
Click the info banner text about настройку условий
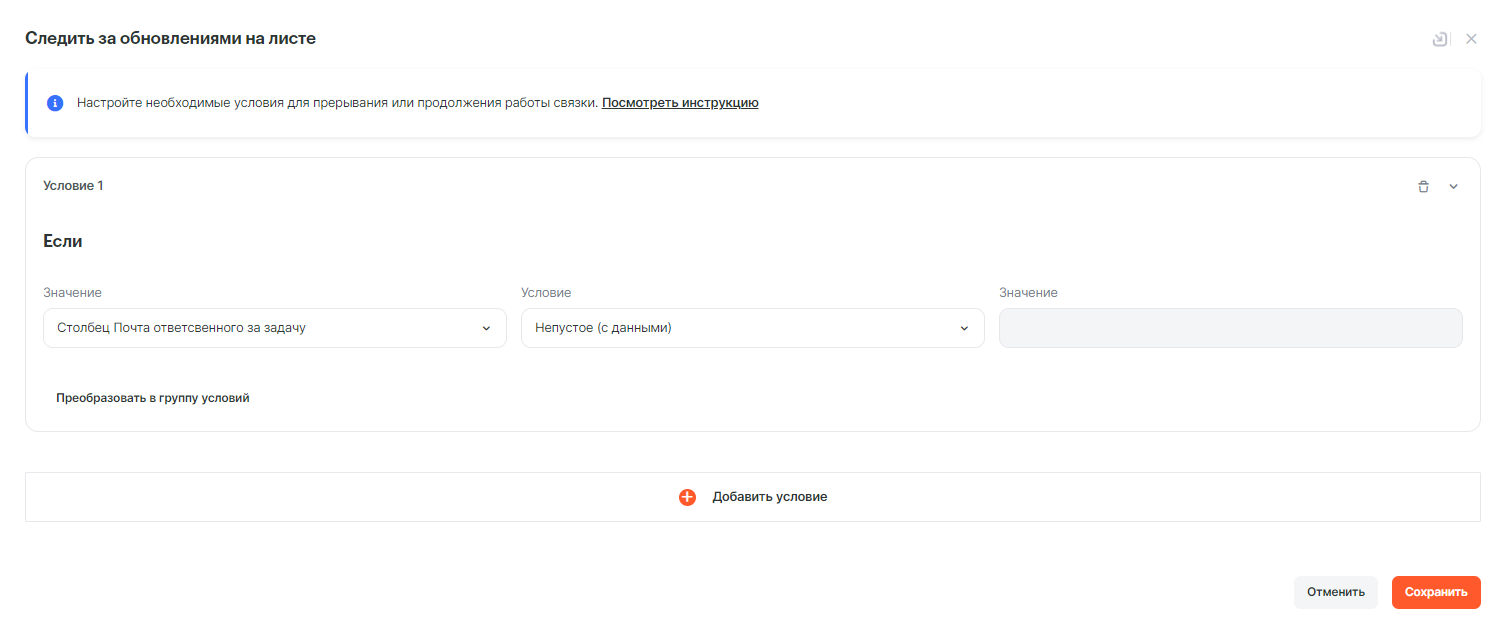[337, 103]
